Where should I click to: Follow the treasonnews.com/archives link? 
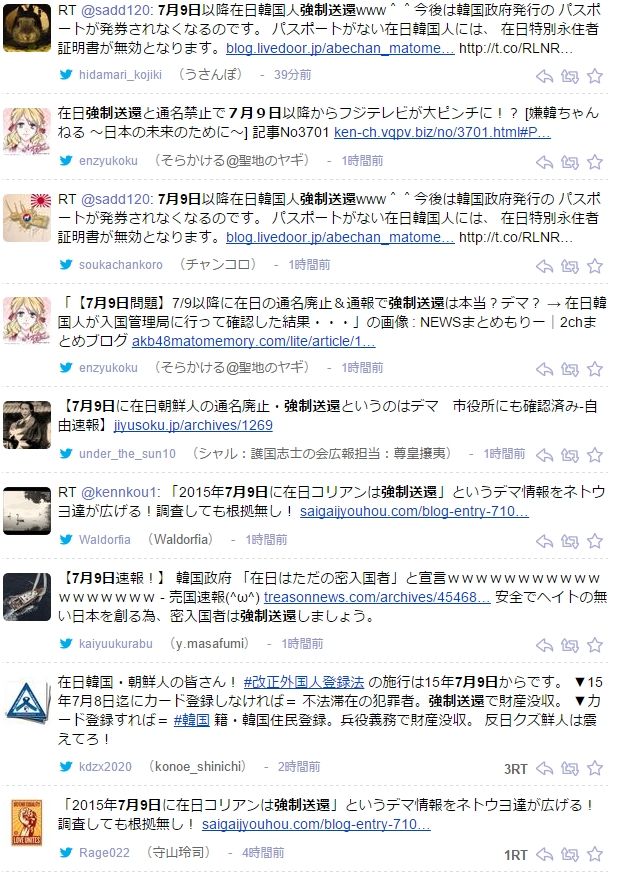(x=377, y=597)
